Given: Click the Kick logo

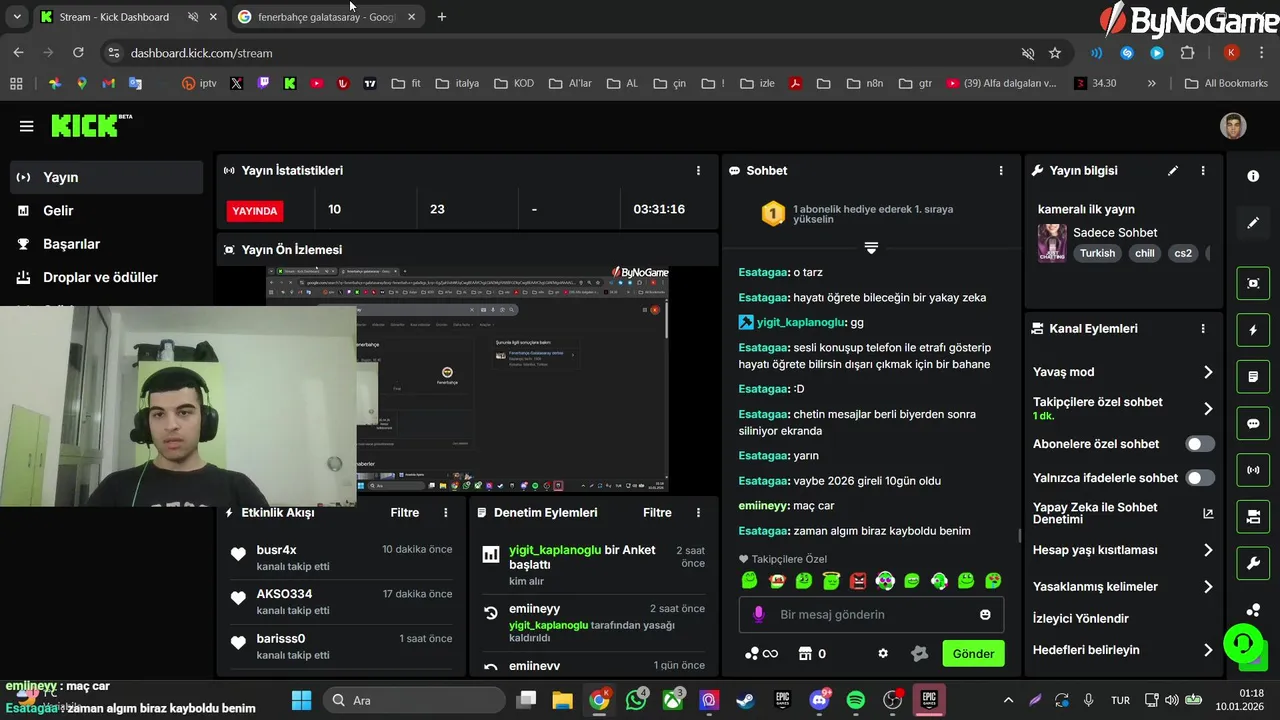Looking at the screenshot, I should tap(91, 125).
